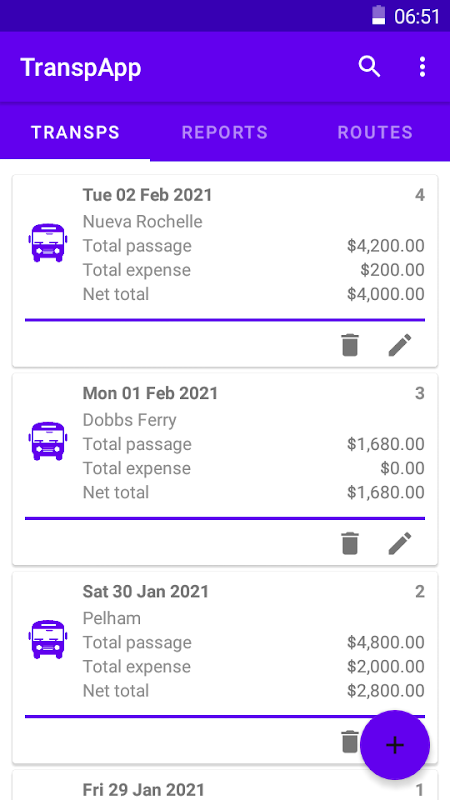Image resolution: width=450 pixels, height=800 pixels.
Task: Delete the Dobbs Ferry transport entry
Action: coord(350,543)
